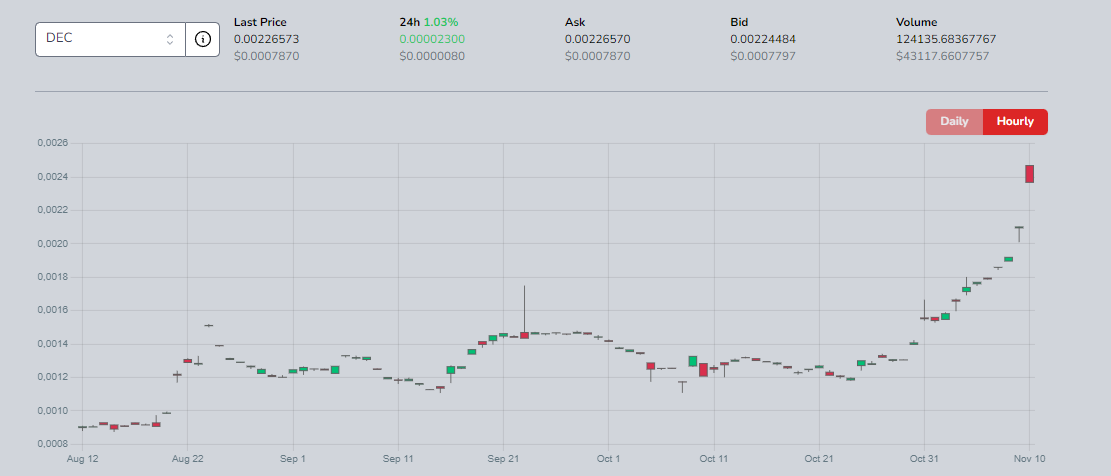
Task: Click the Sep 21 long-wick red candle
Action: click(x=524, y=334)
